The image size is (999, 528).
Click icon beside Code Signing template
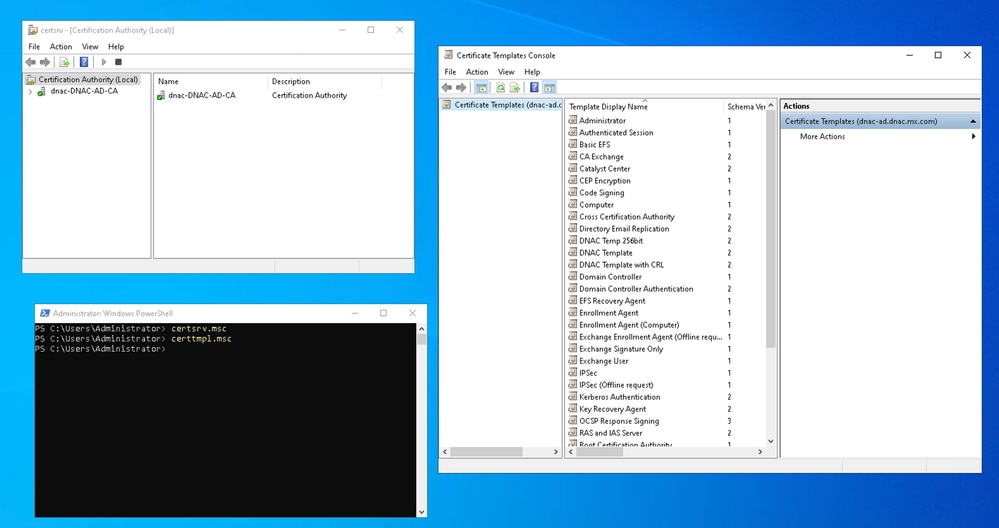click(x=573, y=193)
